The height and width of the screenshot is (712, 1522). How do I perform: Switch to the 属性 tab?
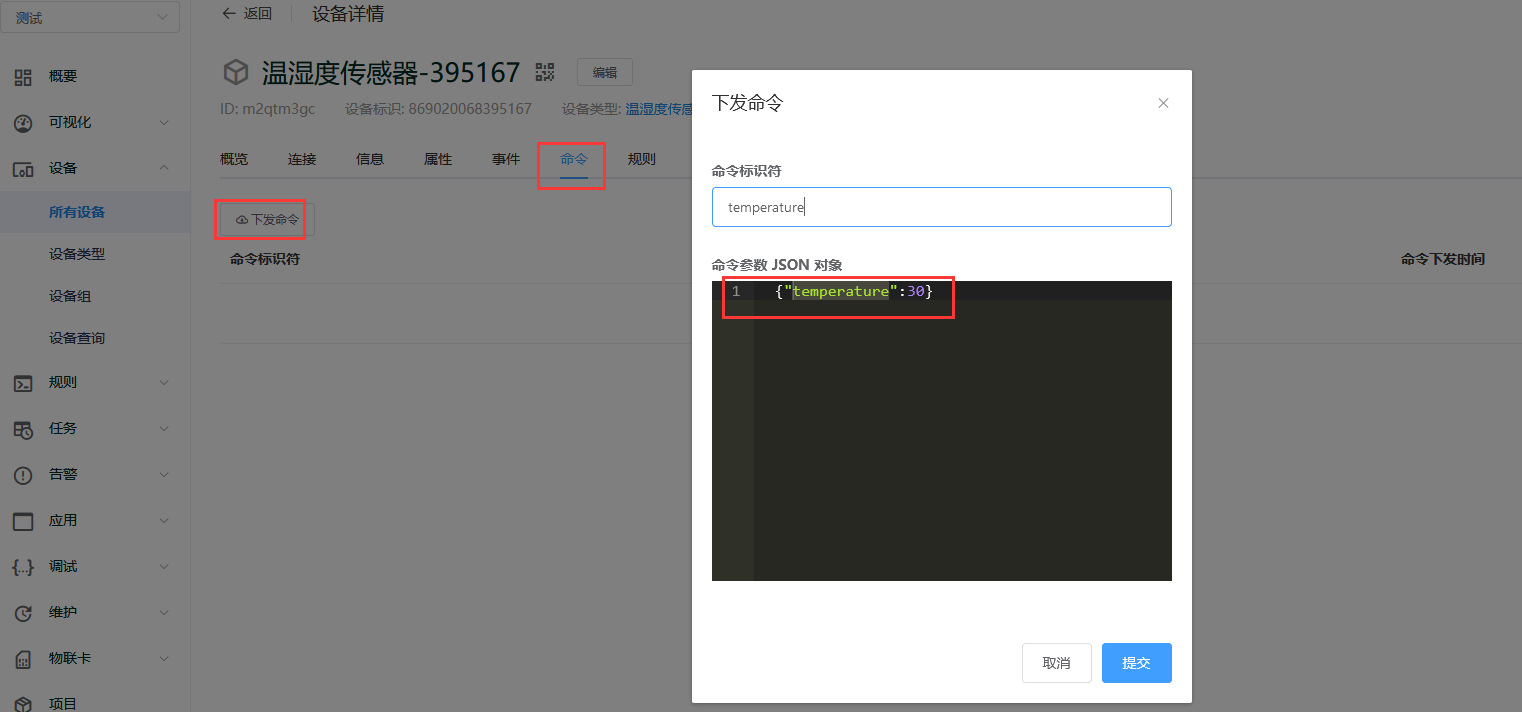click(x=438, y=159)
